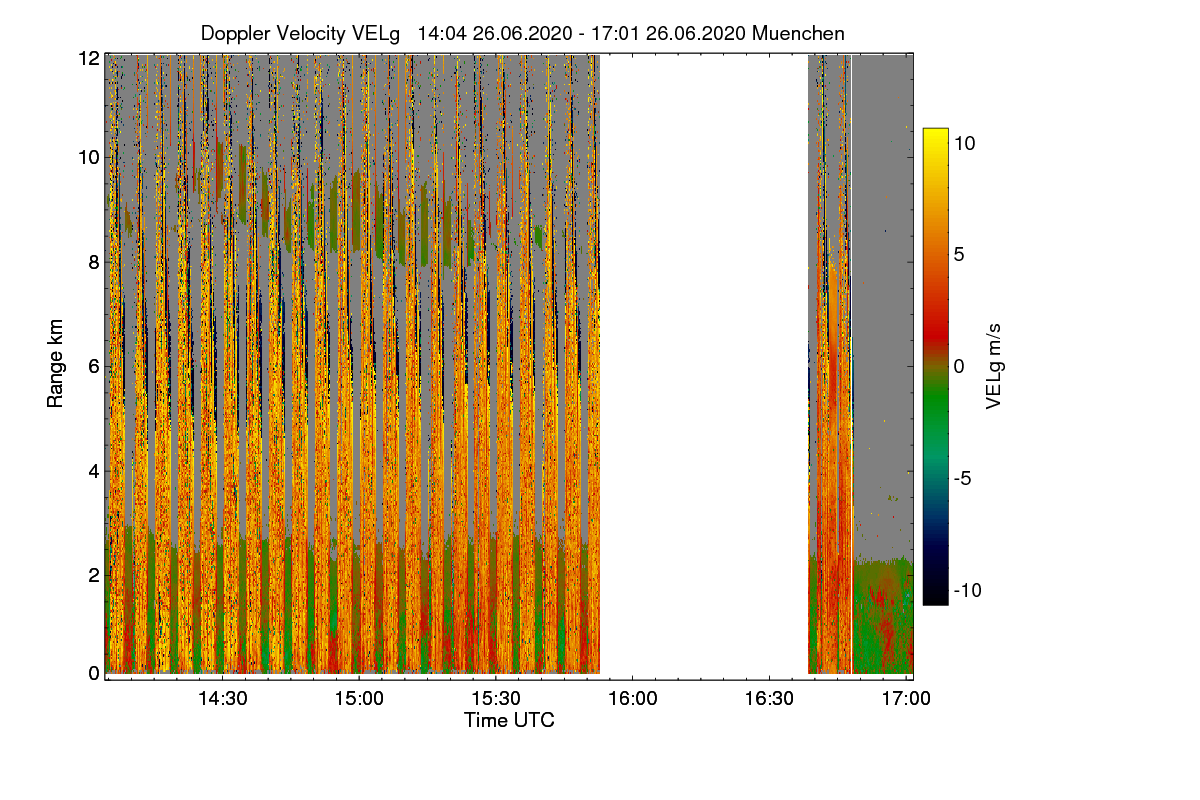Viewport: 1200px width, 800px height.
Task: Click the 16:00 time tick label
Action: point(633,698)
